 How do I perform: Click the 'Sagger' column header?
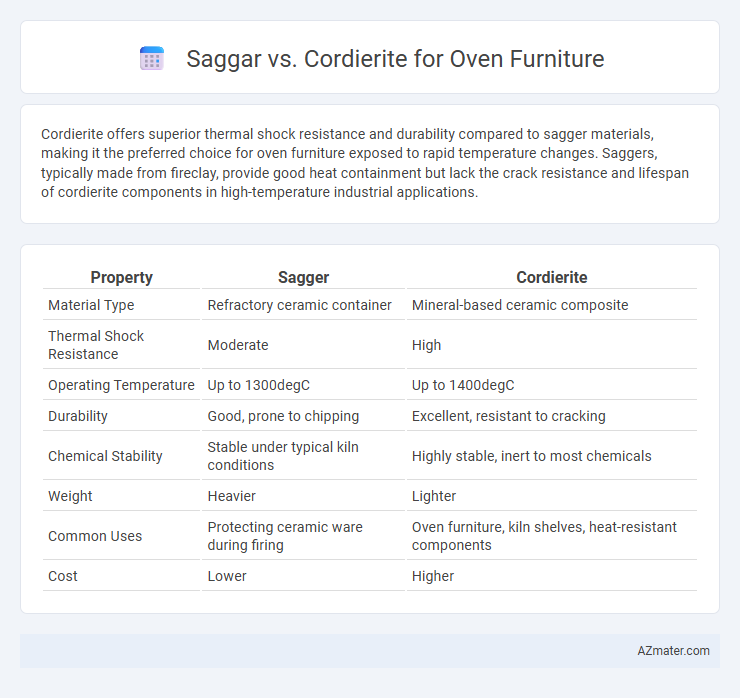(303, 278)
